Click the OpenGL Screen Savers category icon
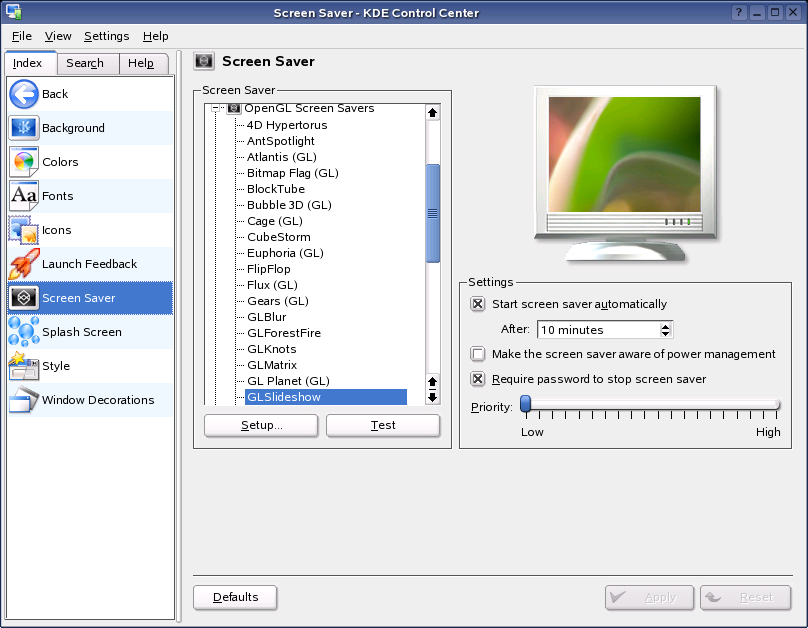 click(234, 108)
